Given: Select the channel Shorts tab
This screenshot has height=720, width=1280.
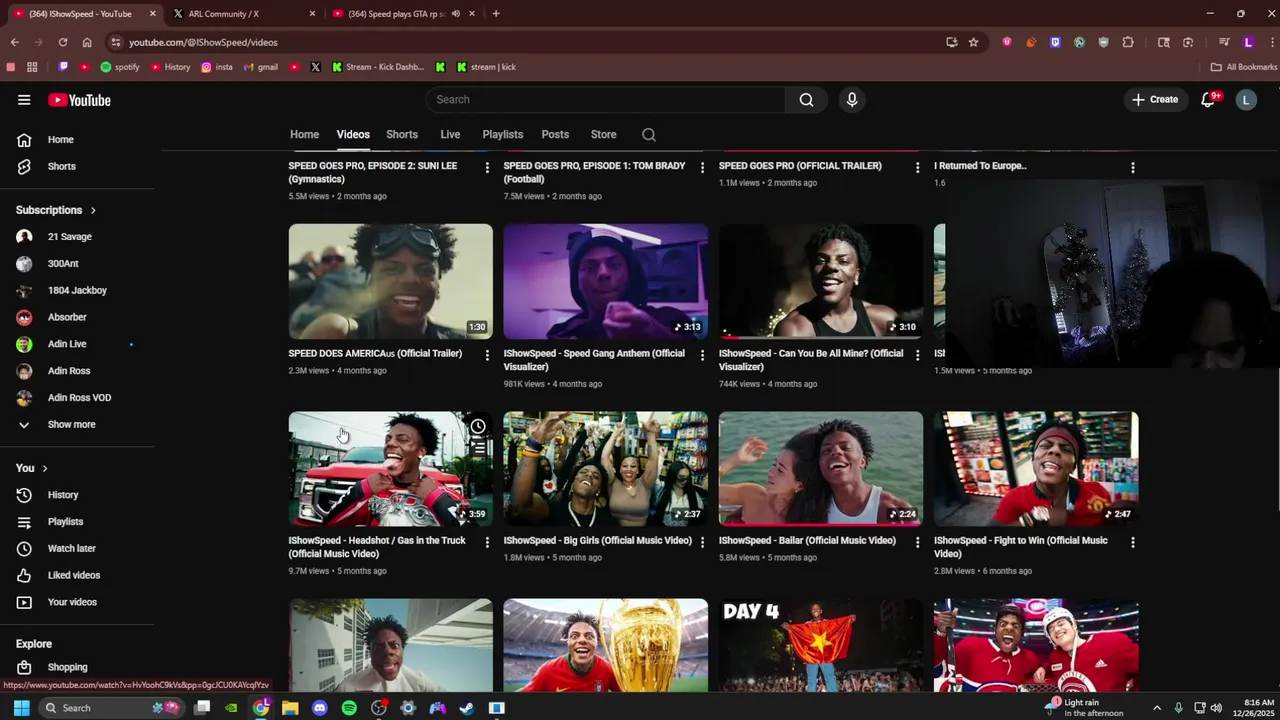Looking at the screenshot, I should [x=402, y=135].
